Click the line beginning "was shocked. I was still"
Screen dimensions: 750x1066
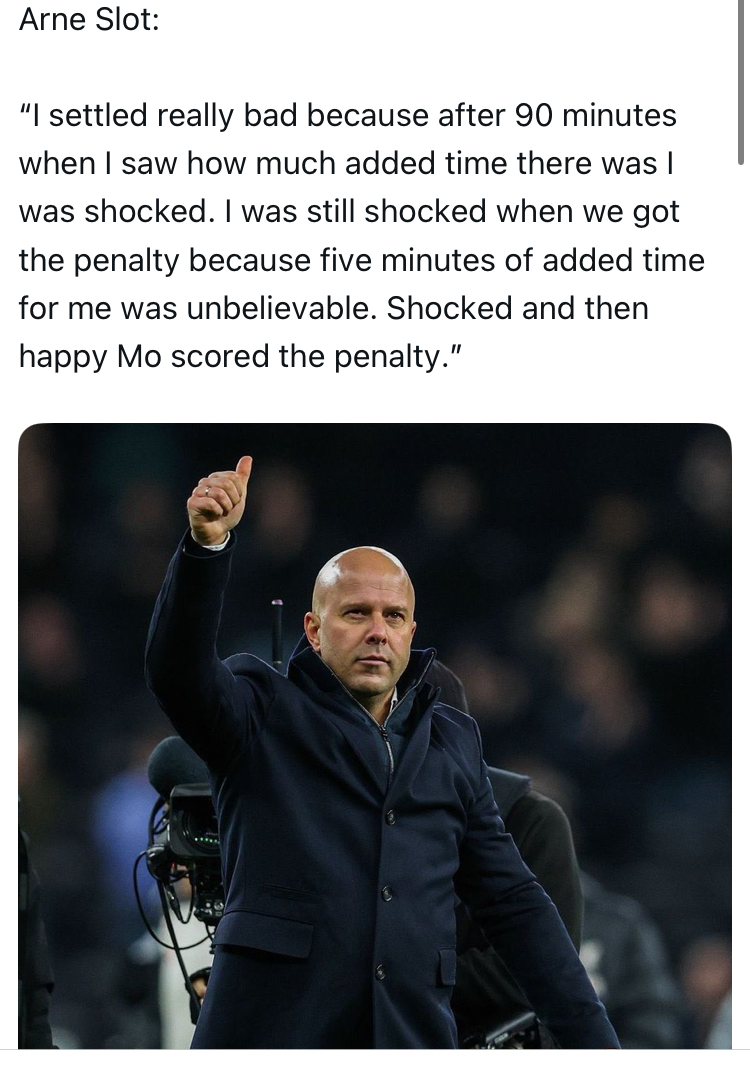click(x=349, y=212)
